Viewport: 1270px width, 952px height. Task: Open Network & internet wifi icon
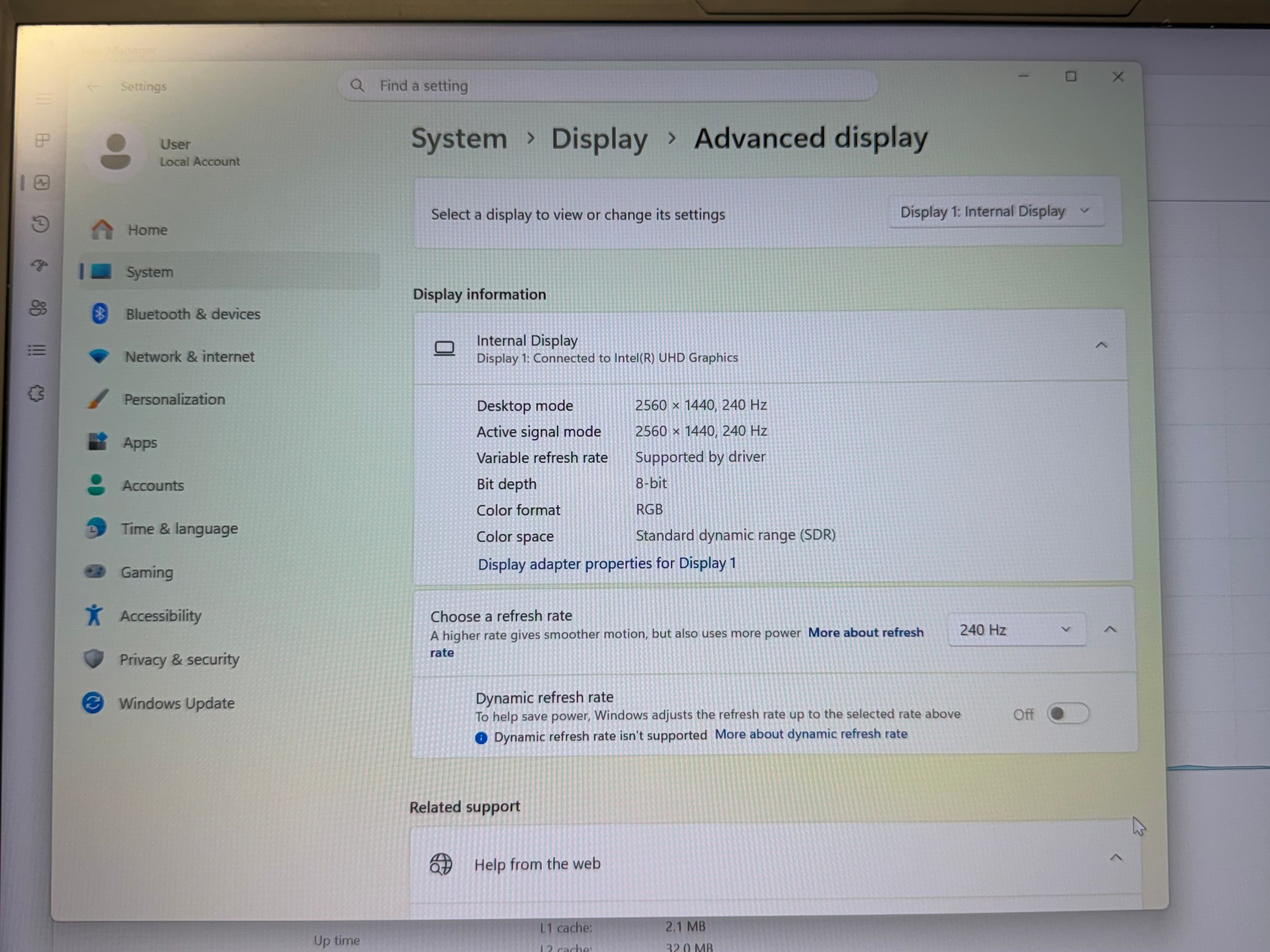click(x=99, y=356)
